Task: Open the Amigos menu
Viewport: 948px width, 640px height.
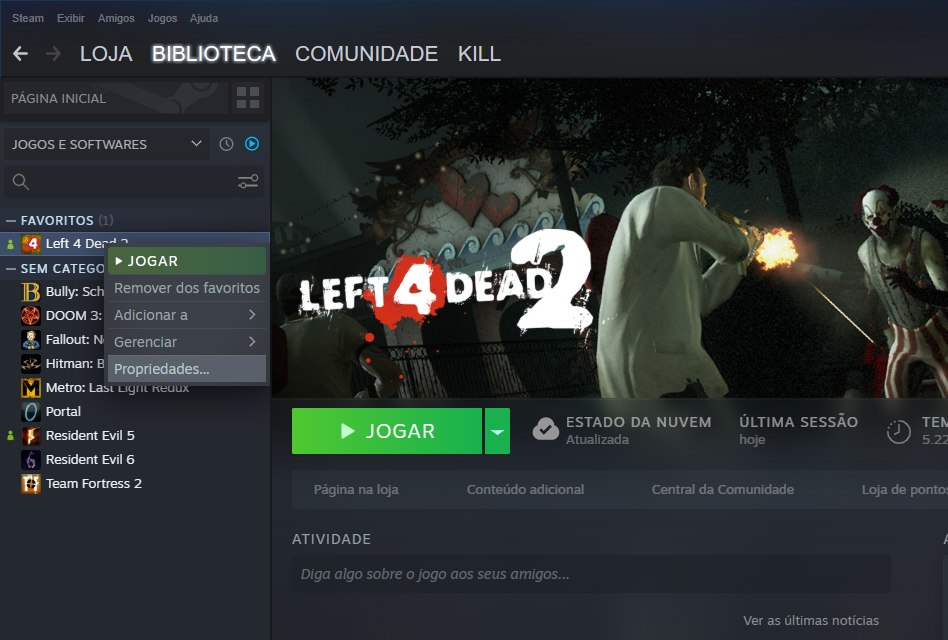Action: pyautogui.click(x=116, y=18)
